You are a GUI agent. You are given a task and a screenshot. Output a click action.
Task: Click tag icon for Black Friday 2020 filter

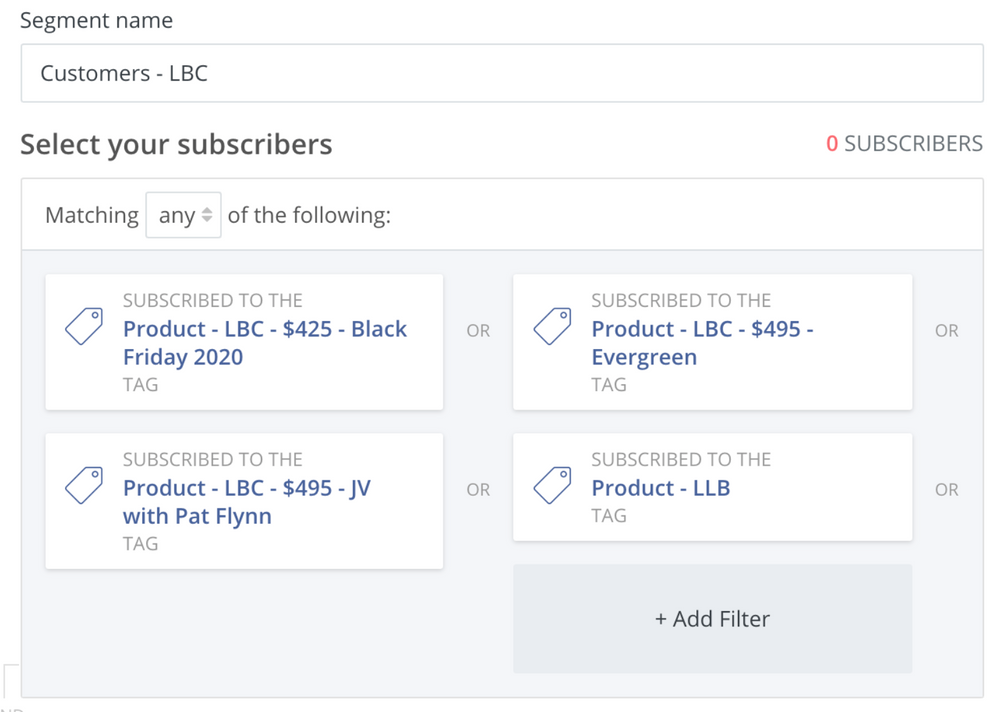[x=84, y=326]
